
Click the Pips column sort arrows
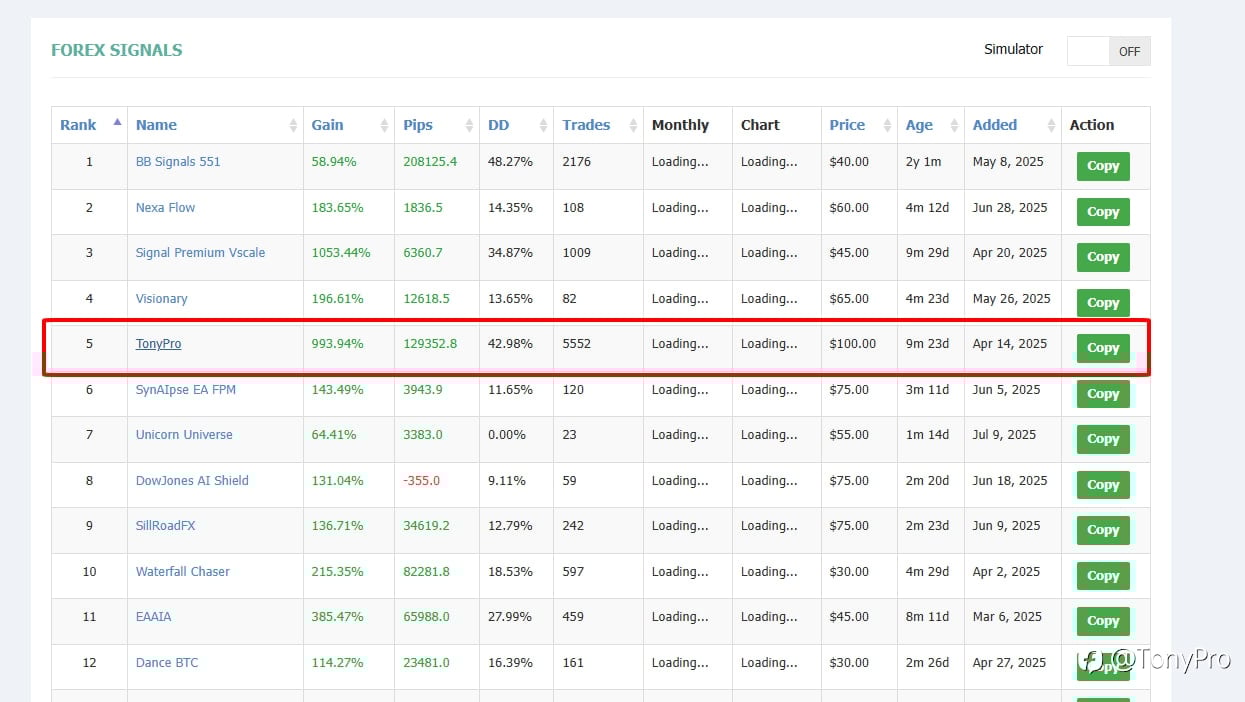(469, 125)
